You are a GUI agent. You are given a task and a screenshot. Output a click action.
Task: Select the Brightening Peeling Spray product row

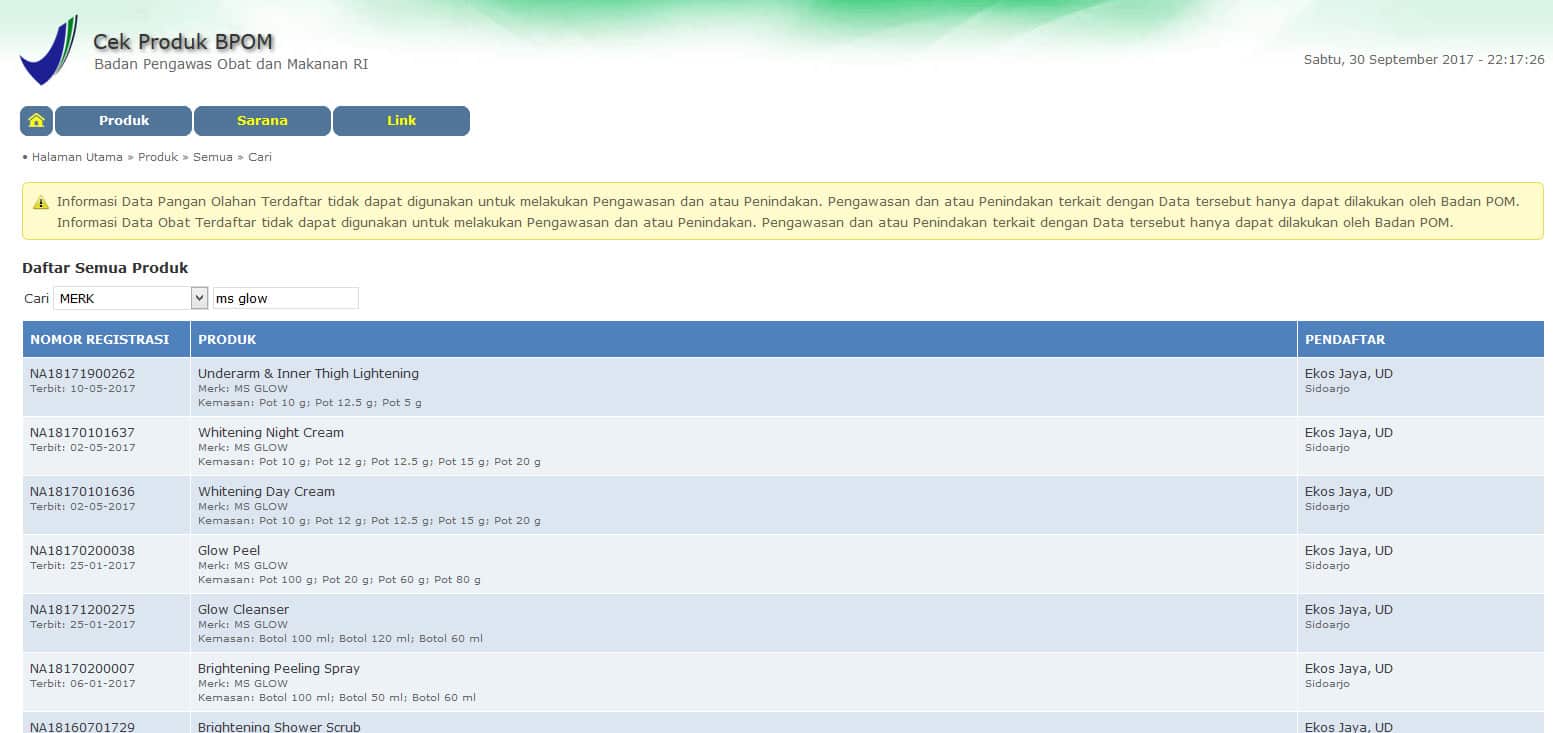[783, 682]
